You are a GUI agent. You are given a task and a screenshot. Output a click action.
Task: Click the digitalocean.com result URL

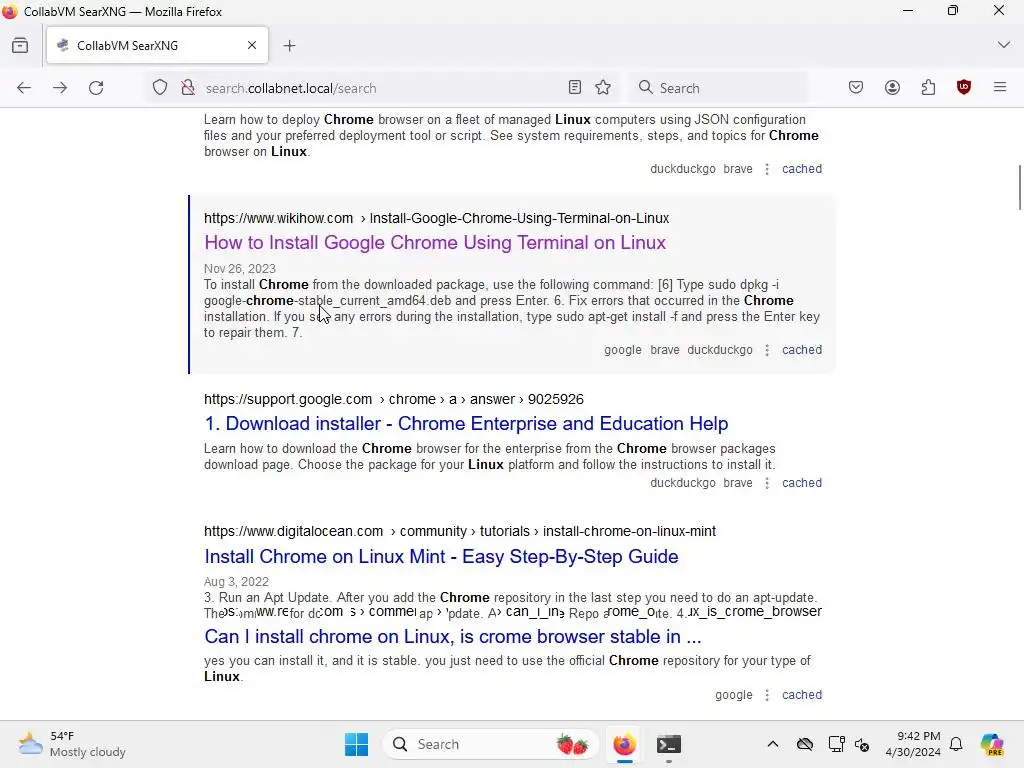pyautogui.click(x=460, y=532)
